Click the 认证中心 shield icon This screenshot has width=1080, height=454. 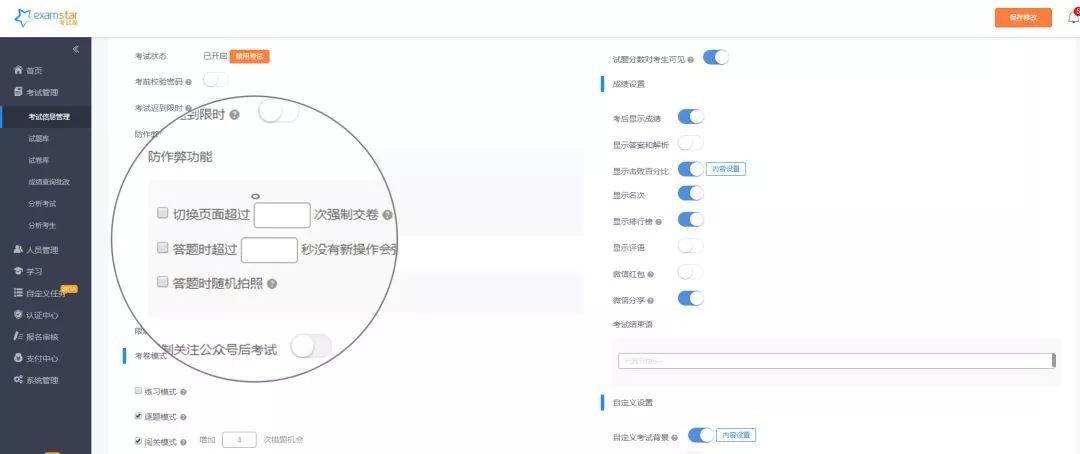(19, 315)
